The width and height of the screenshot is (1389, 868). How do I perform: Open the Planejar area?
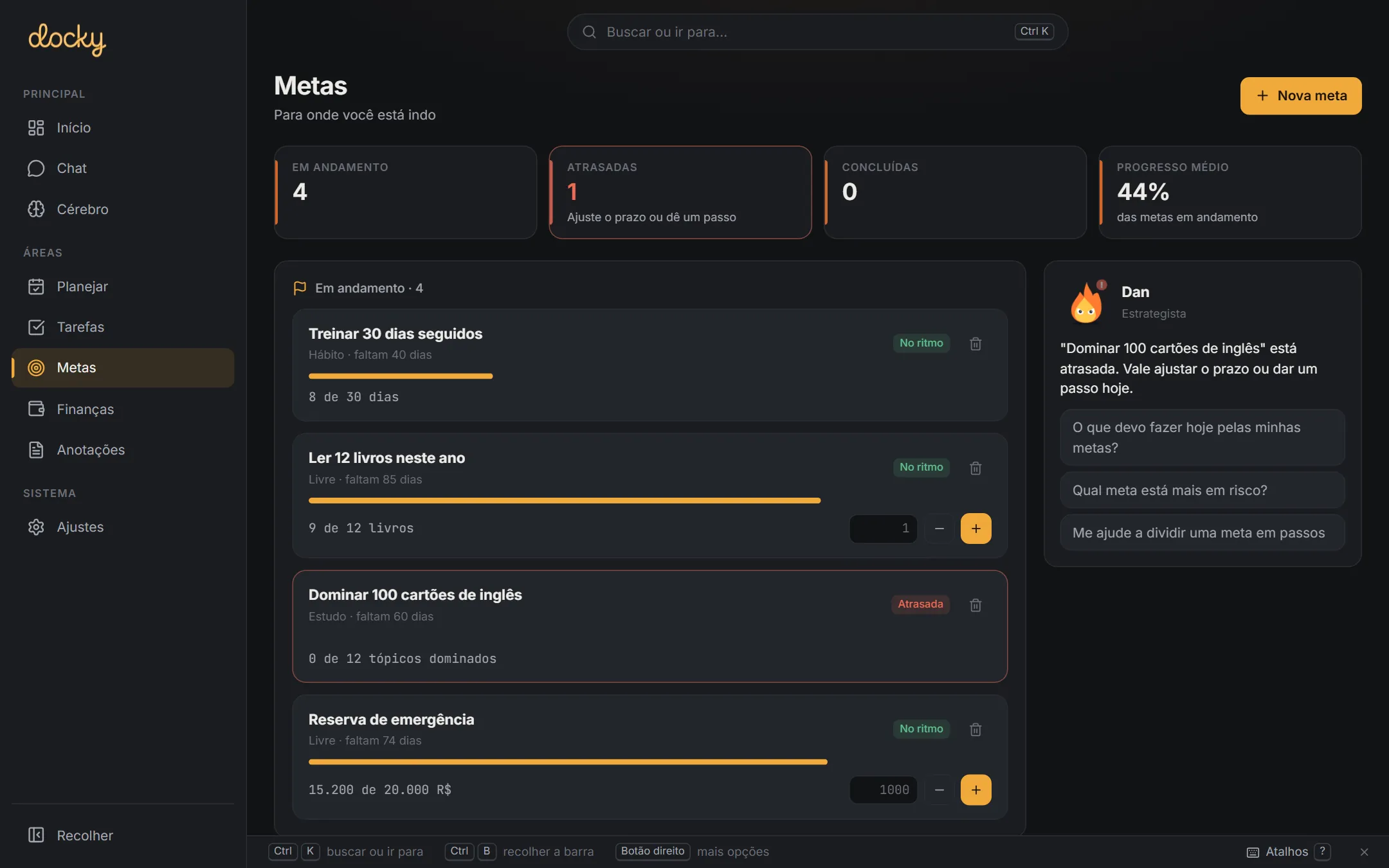[123, 286]
